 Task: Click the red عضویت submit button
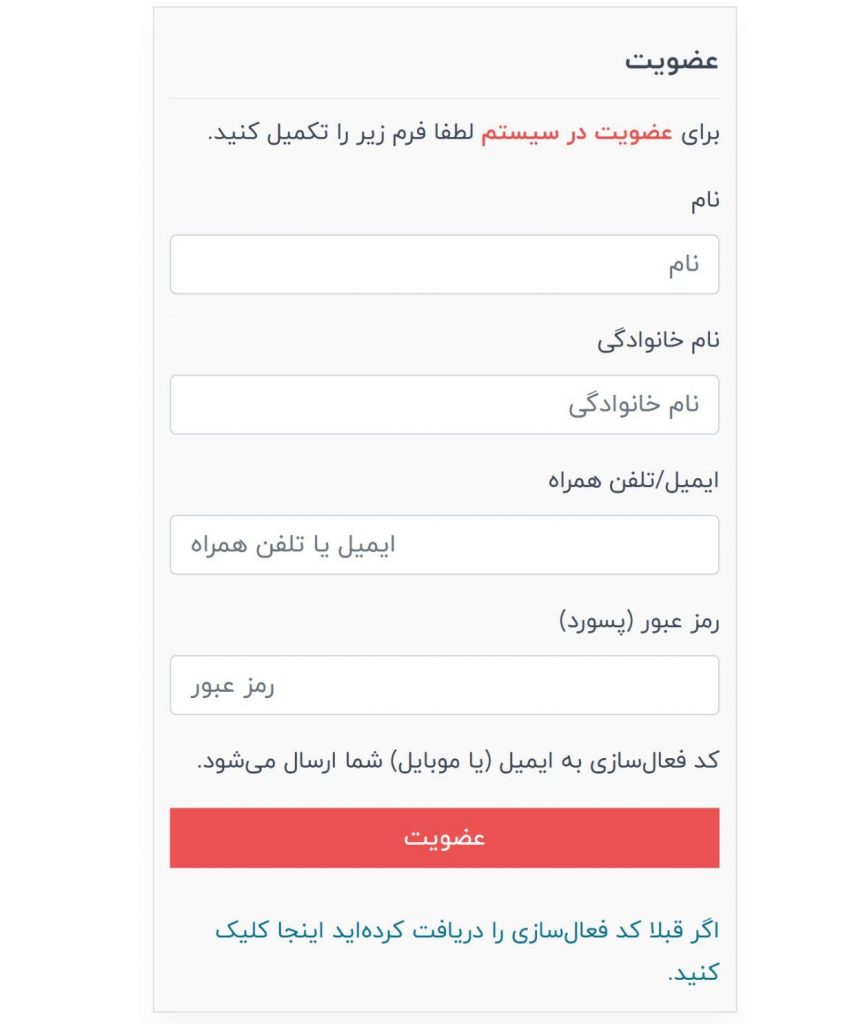444,838
